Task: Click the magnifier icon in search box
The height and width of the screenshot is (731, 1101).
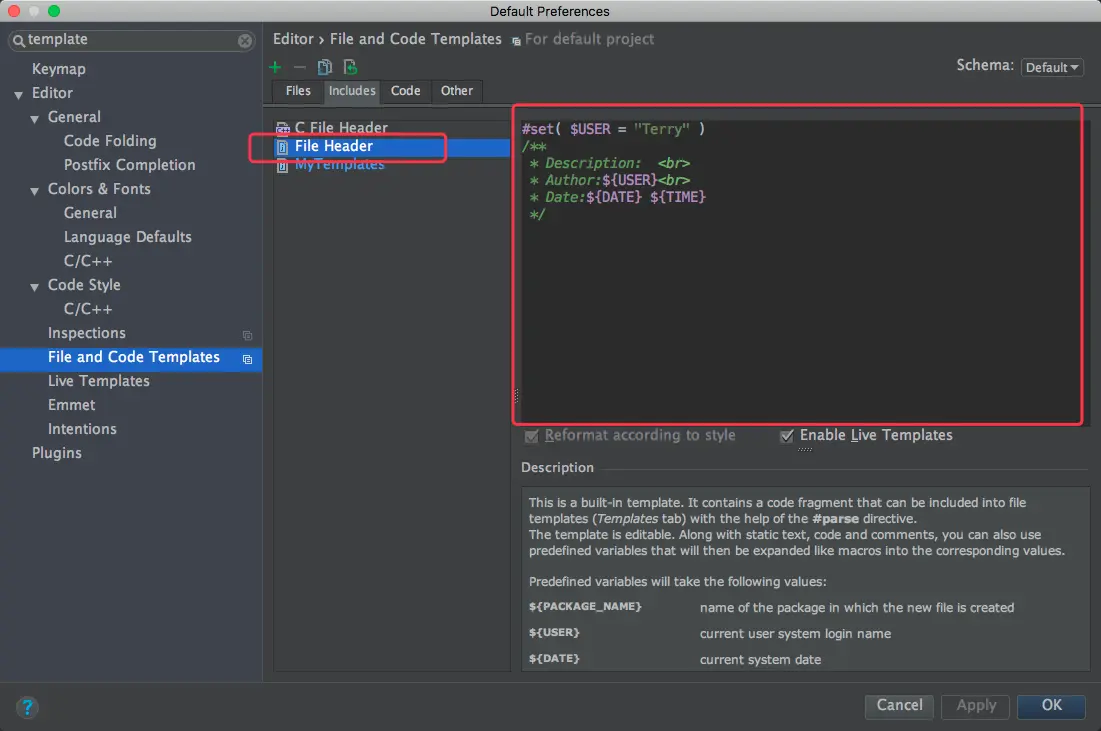Action: point(19,41)
